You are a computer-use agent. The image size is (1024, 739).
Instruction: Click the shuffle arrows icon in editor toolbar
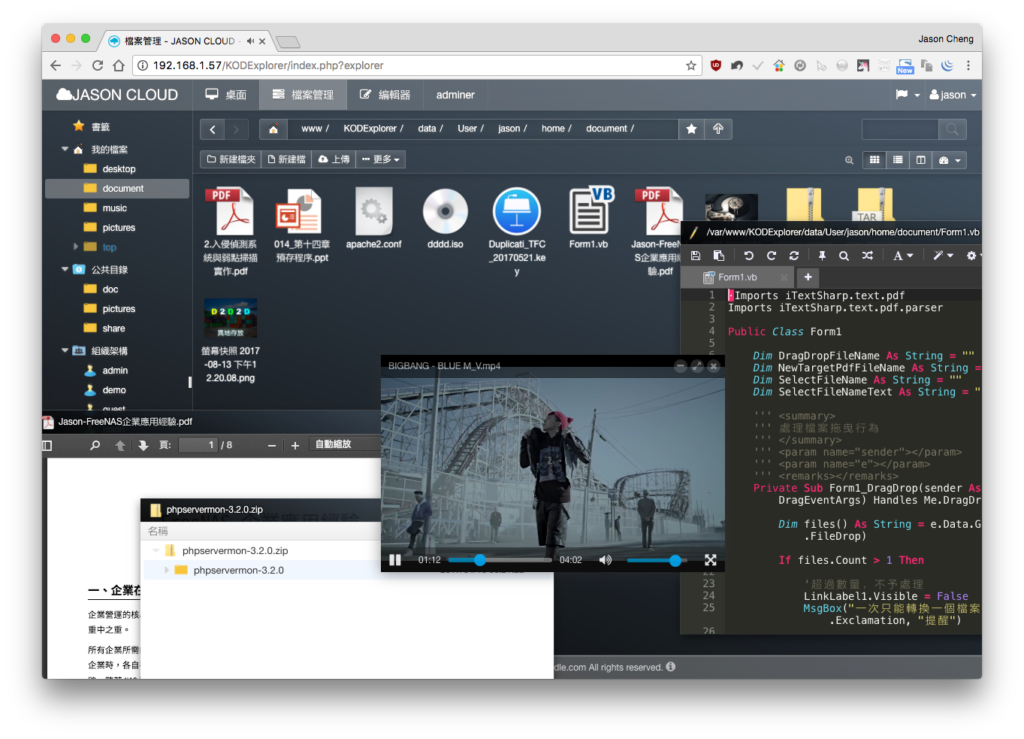867,256
